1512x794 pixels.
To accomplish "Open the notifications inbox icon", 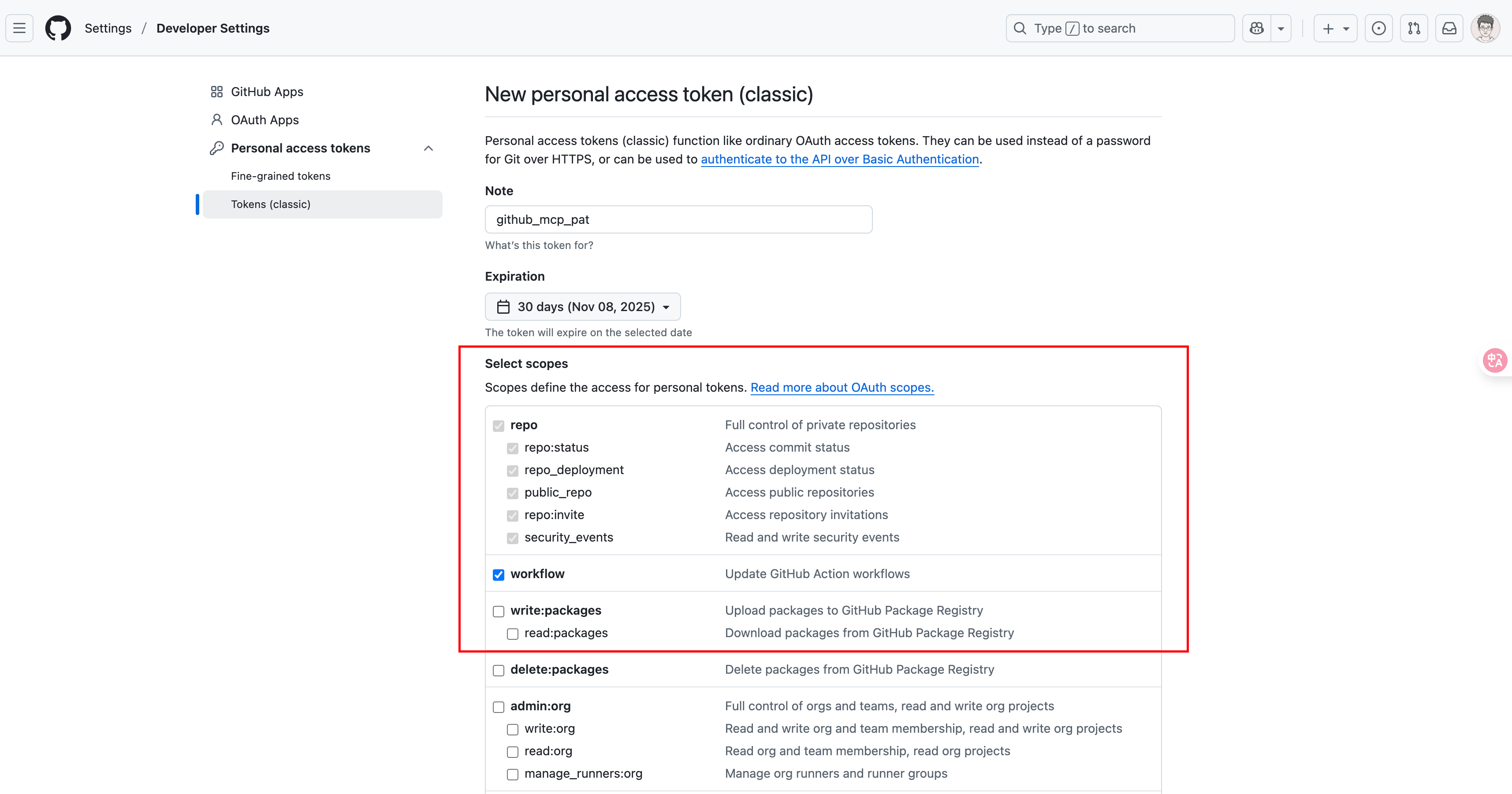I will coord(1449,28).
